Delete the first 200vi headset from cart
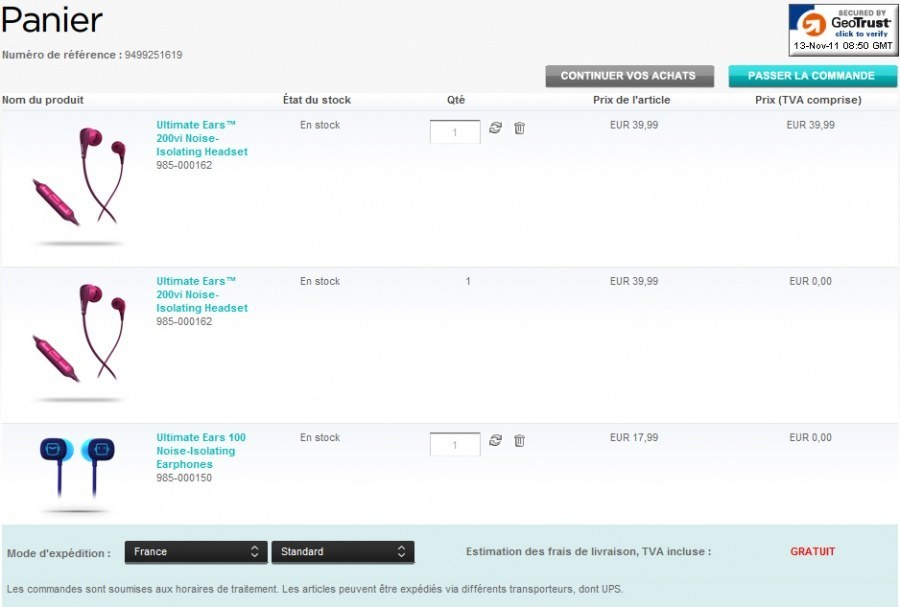The height and width of the screenshot is (607, 900). pyautogui.click(x=519, y=128)
